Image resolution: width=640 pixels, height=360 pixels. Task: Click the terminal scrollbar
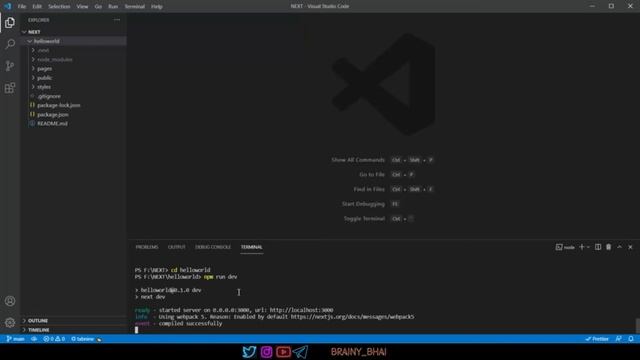(x=637, y=325)
